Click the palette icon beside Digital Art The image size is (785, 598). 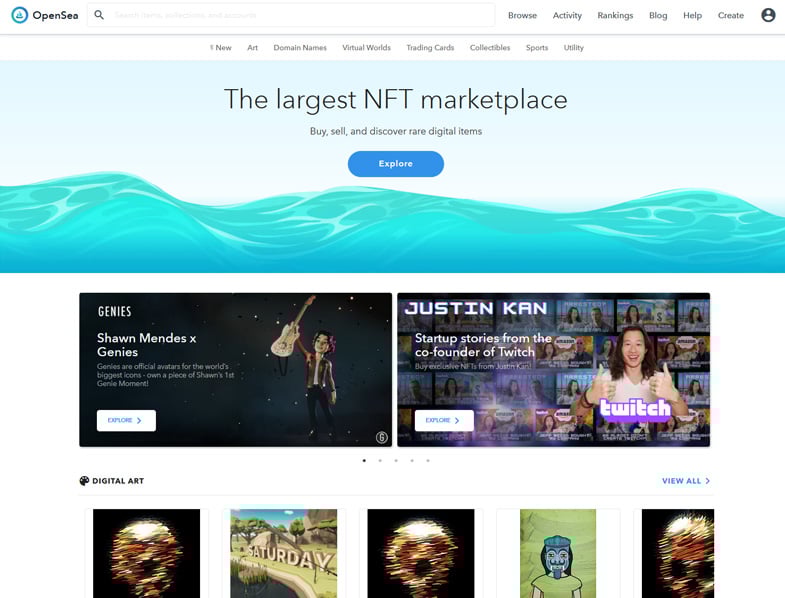(84, 481)
